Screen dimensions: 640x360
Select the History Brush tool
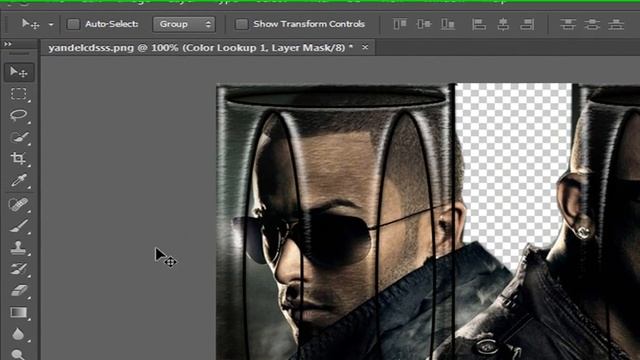pyautogui.click(x=19, y=269)
